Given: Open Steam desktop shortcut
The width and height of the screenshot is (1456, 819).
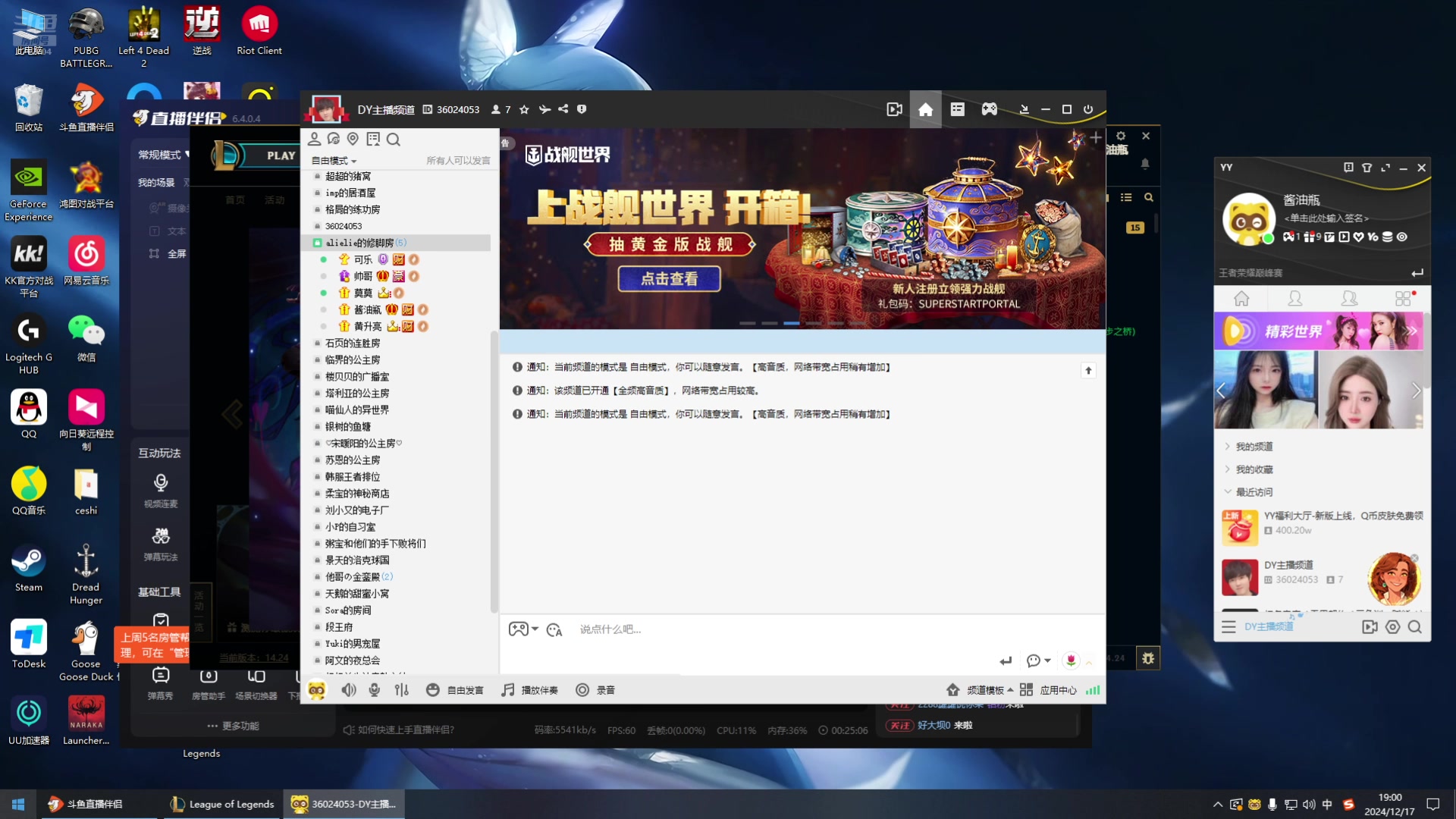Looking at the screenshot, I should (28, 569).
